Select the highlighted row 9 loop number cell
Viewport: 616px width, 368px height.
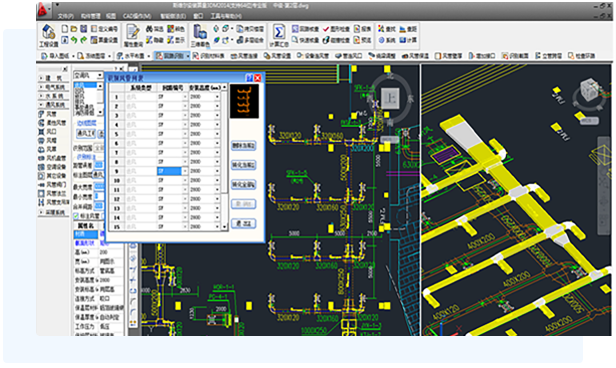(169, 171)
